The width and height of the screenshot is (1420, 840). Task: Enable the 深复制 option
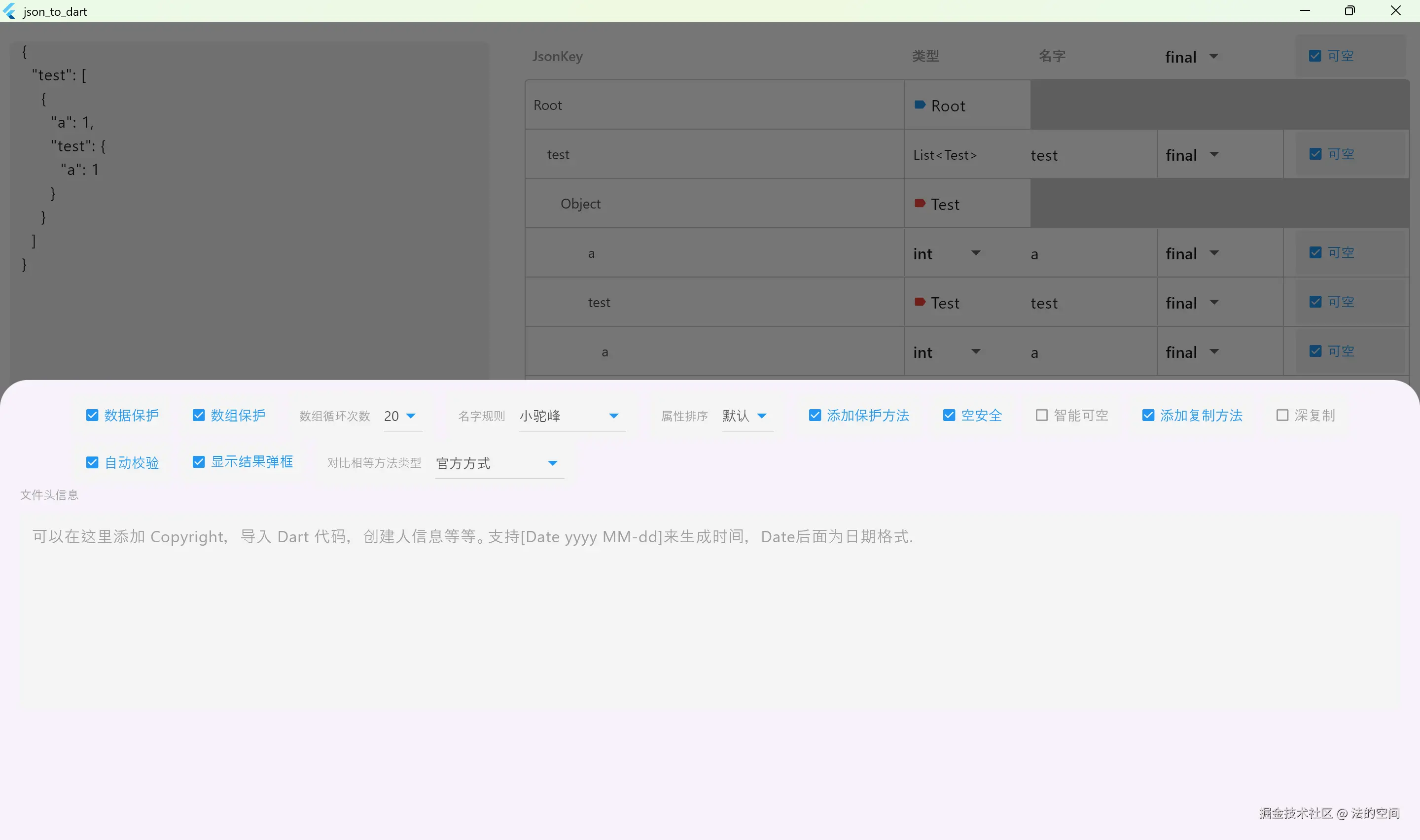pos(1282,415)
